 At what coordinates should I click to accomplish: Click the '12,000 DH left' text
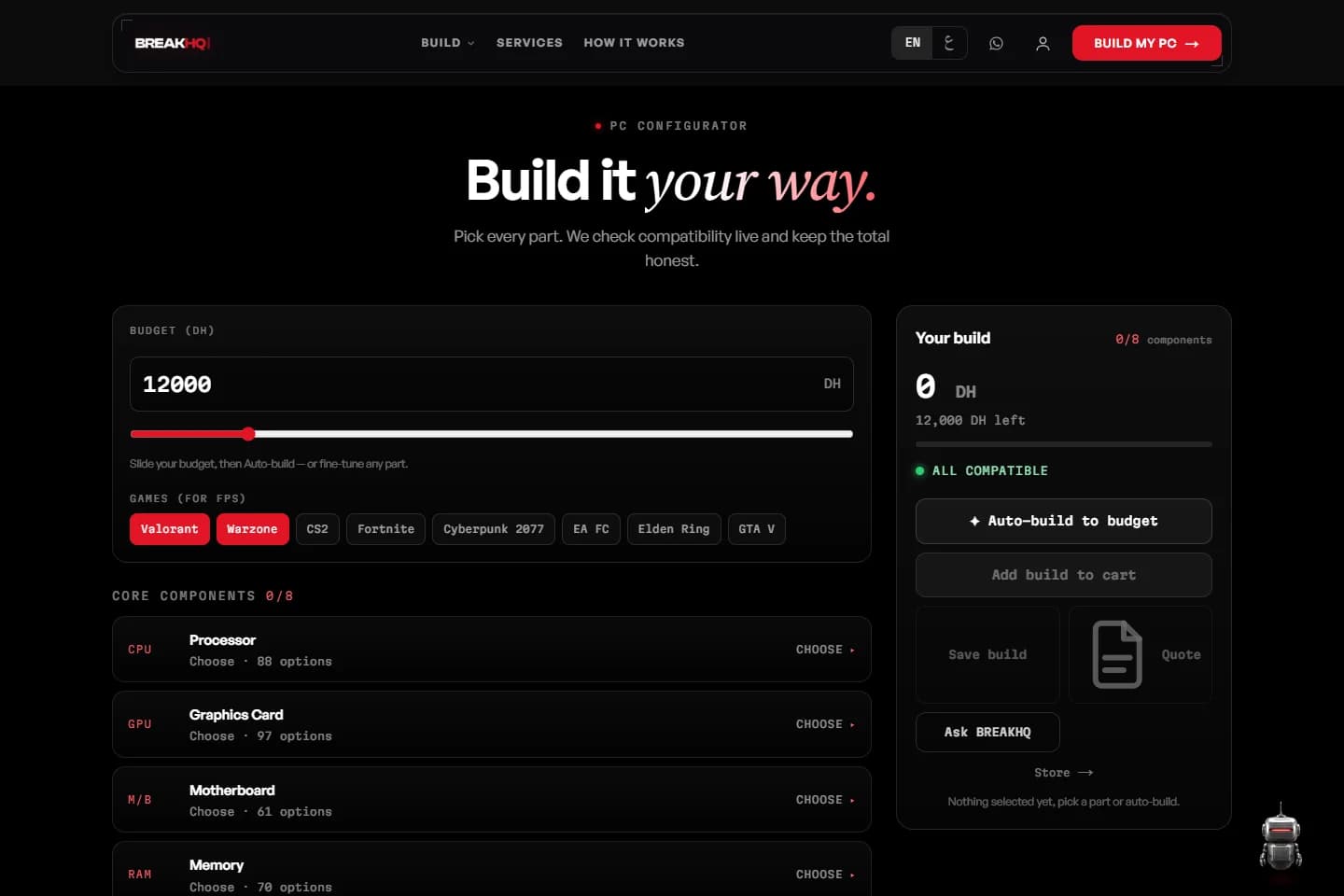coord(970,421)
